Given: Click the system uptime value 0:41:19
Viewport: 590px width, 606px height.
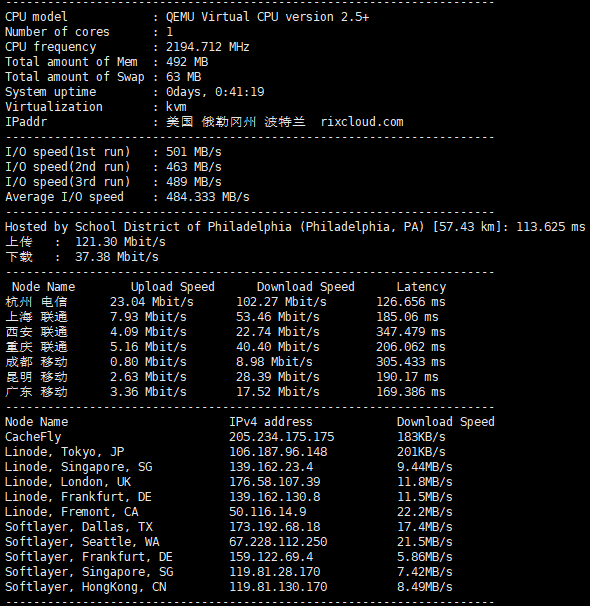Looking at the screenshot, I should coord(240,92).
